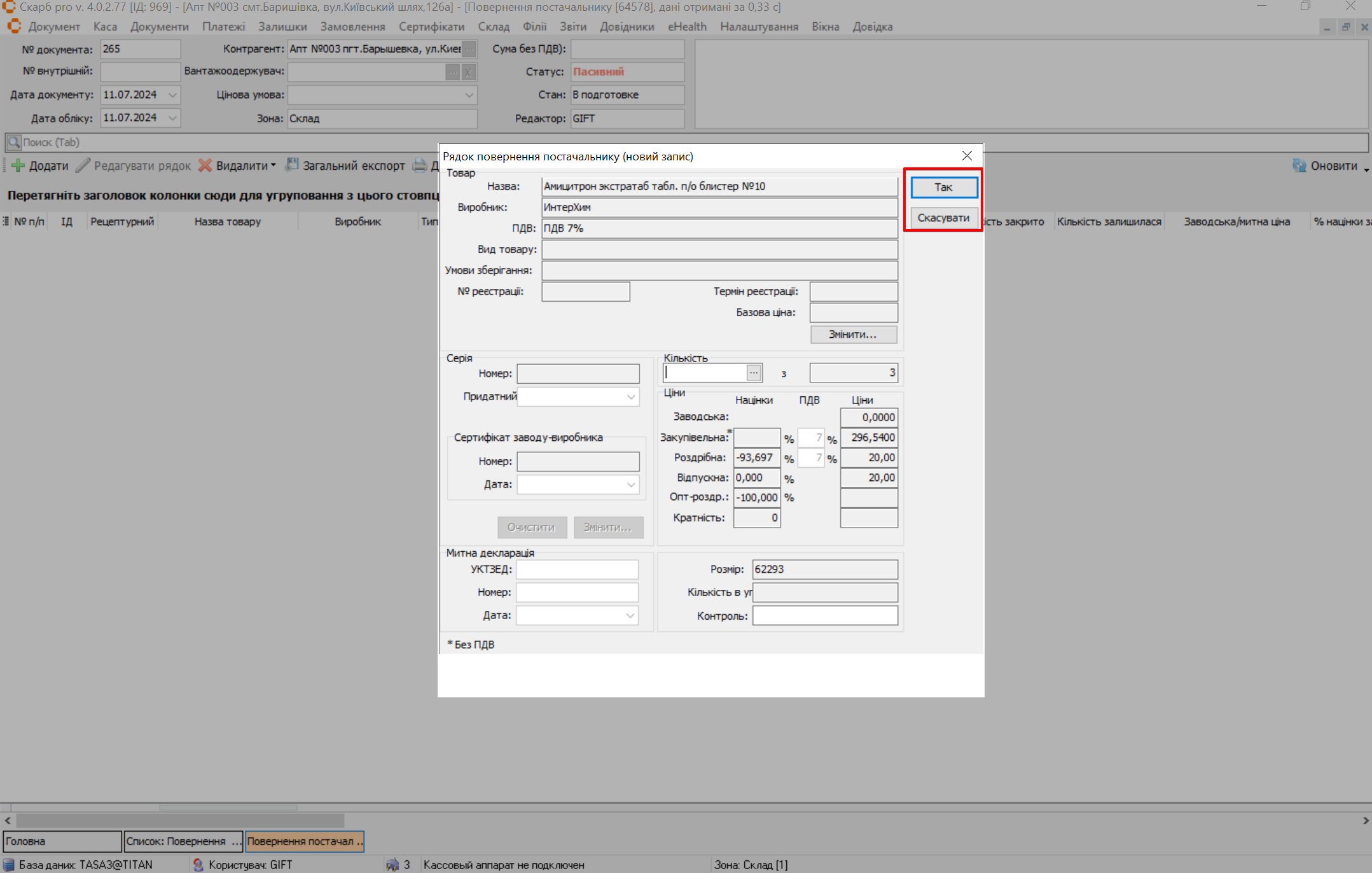Expand the Придатний date dropdown
Image resolution: width=1372 pixels, height=873 pixels.
[630, 397]
